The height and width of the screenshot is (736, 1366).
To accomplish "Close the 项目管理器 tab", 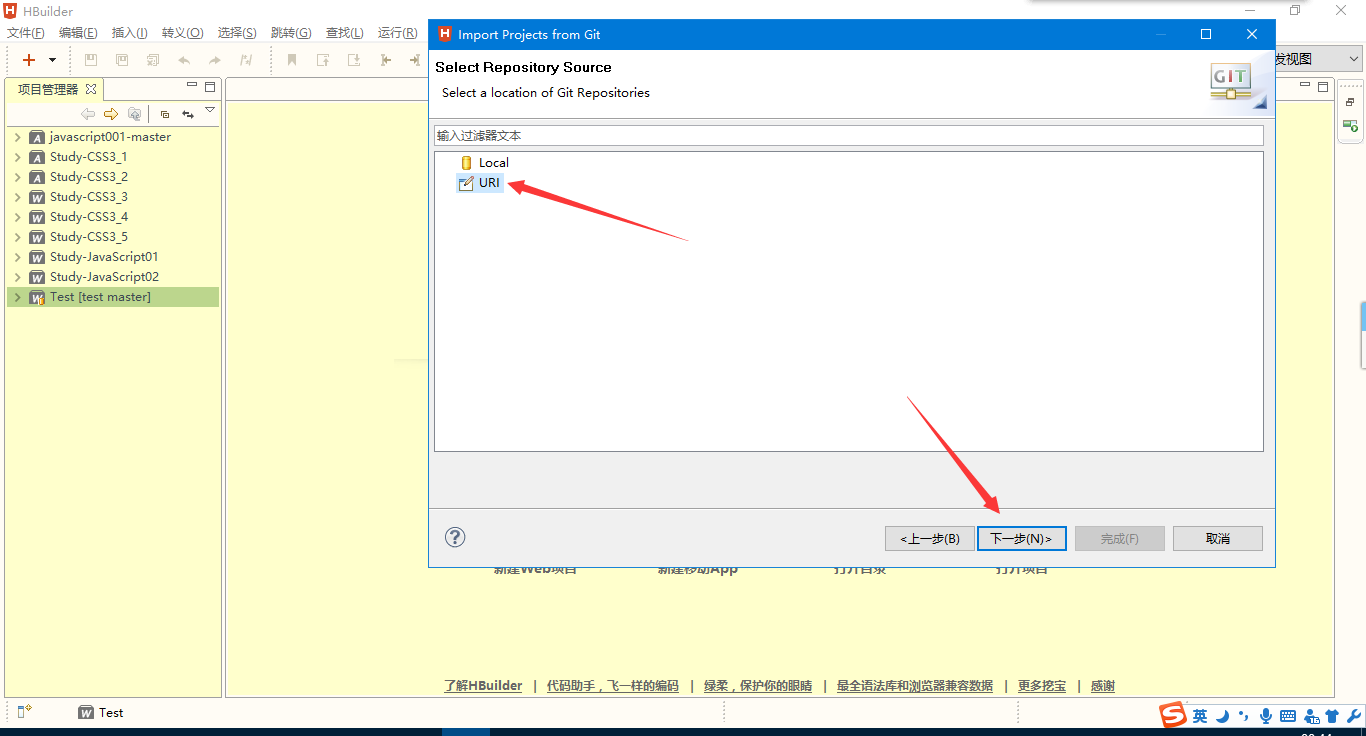I will click(x=90, y=89).
